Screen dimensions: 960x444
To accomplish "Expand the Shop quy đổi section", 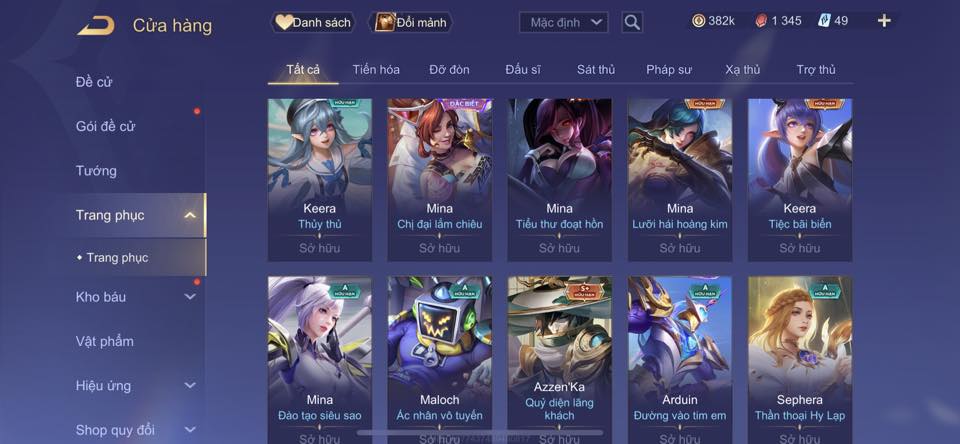I will pyautogui.click(x=190, y=430).
